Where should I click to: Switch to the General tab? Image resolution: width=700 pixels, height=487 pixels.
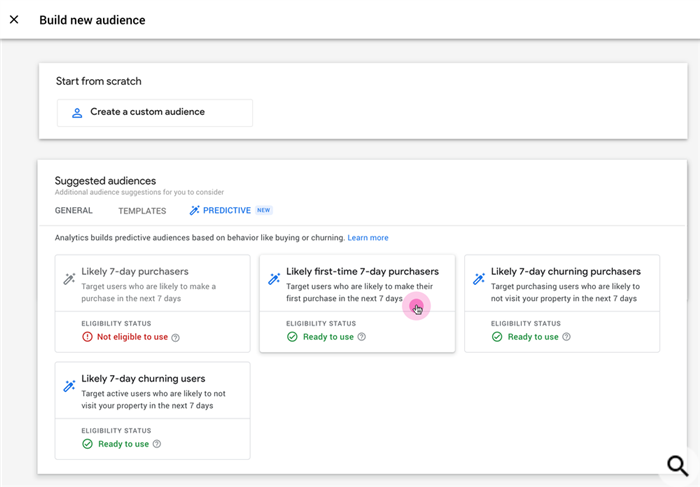(x=73, y=210)
